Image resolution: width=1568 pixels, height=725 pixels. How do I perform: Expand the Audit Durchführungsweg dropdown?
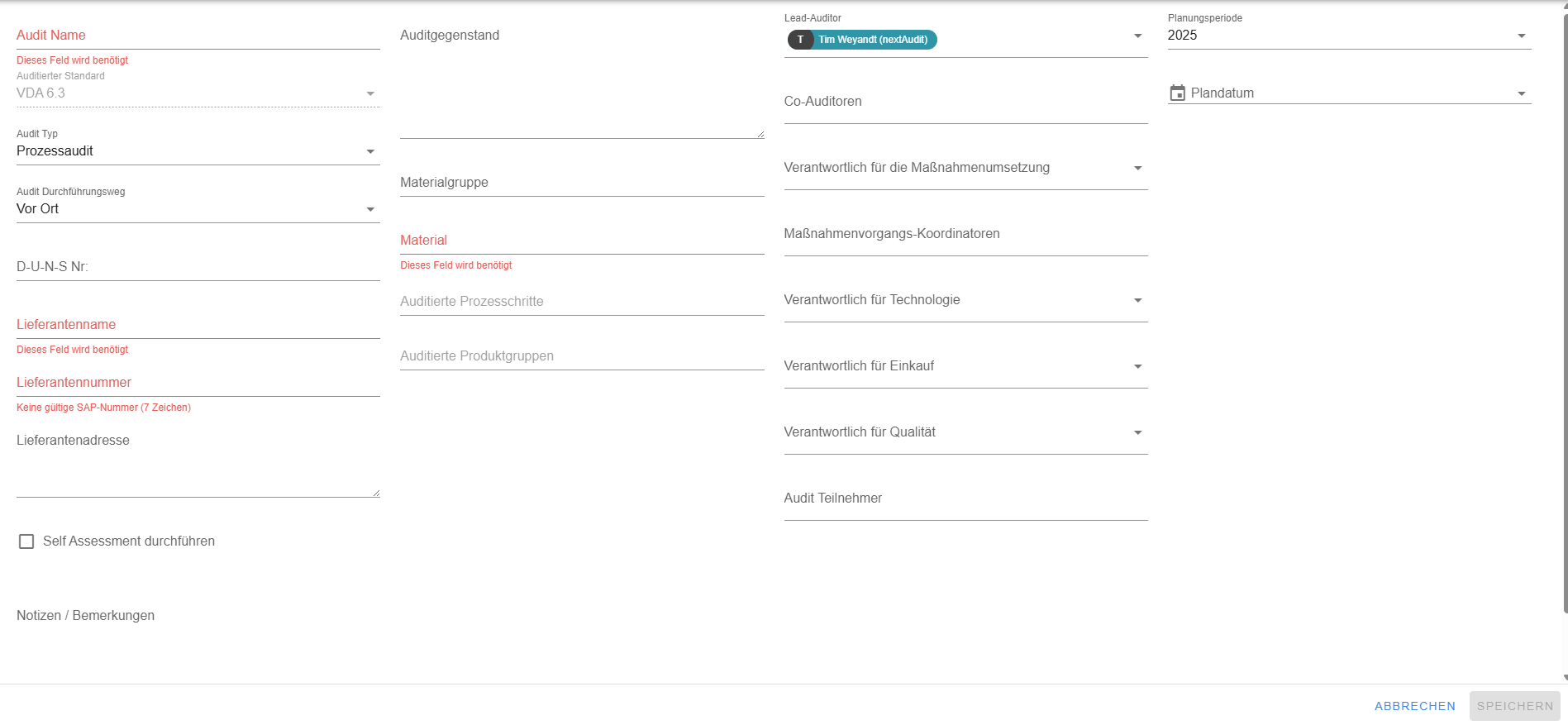click(370, 209)
